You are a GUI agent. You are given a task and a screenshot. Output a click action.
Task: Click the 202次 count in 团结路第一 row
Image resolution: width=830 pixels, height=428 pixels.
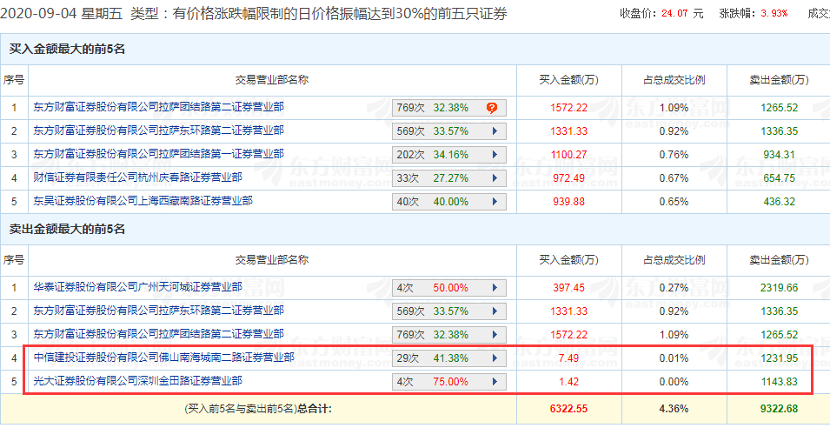411,154
